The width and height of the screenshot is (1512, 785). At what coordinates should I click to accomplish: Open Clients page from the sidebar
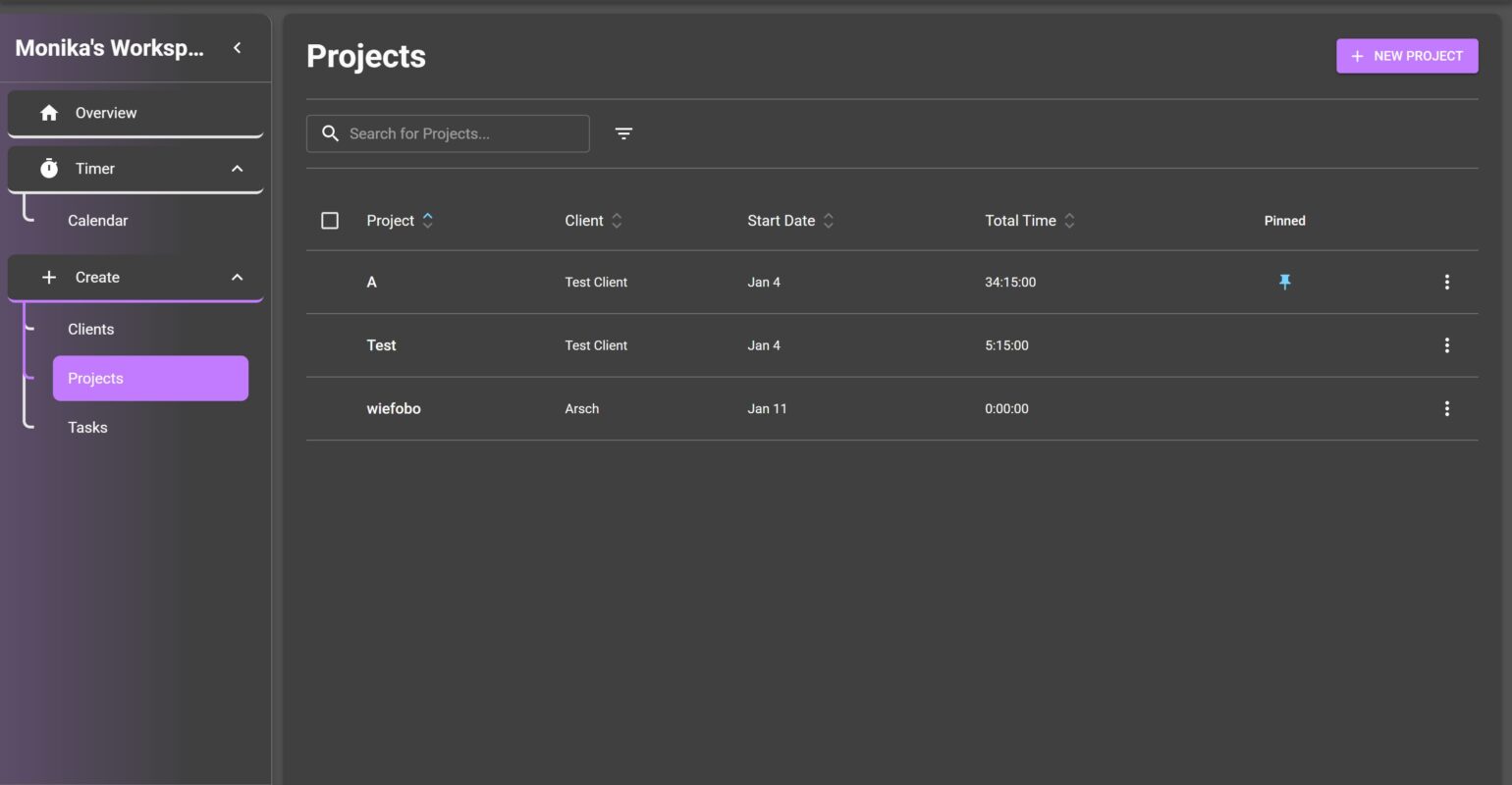pos(91,330)
